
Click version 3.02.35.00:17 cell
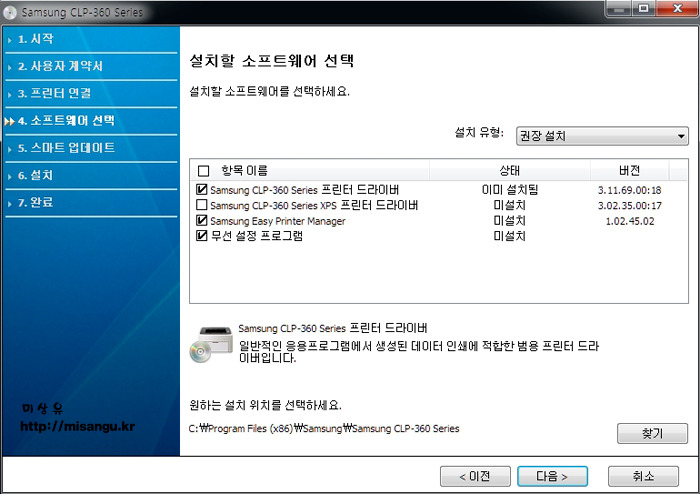(629, 206)
